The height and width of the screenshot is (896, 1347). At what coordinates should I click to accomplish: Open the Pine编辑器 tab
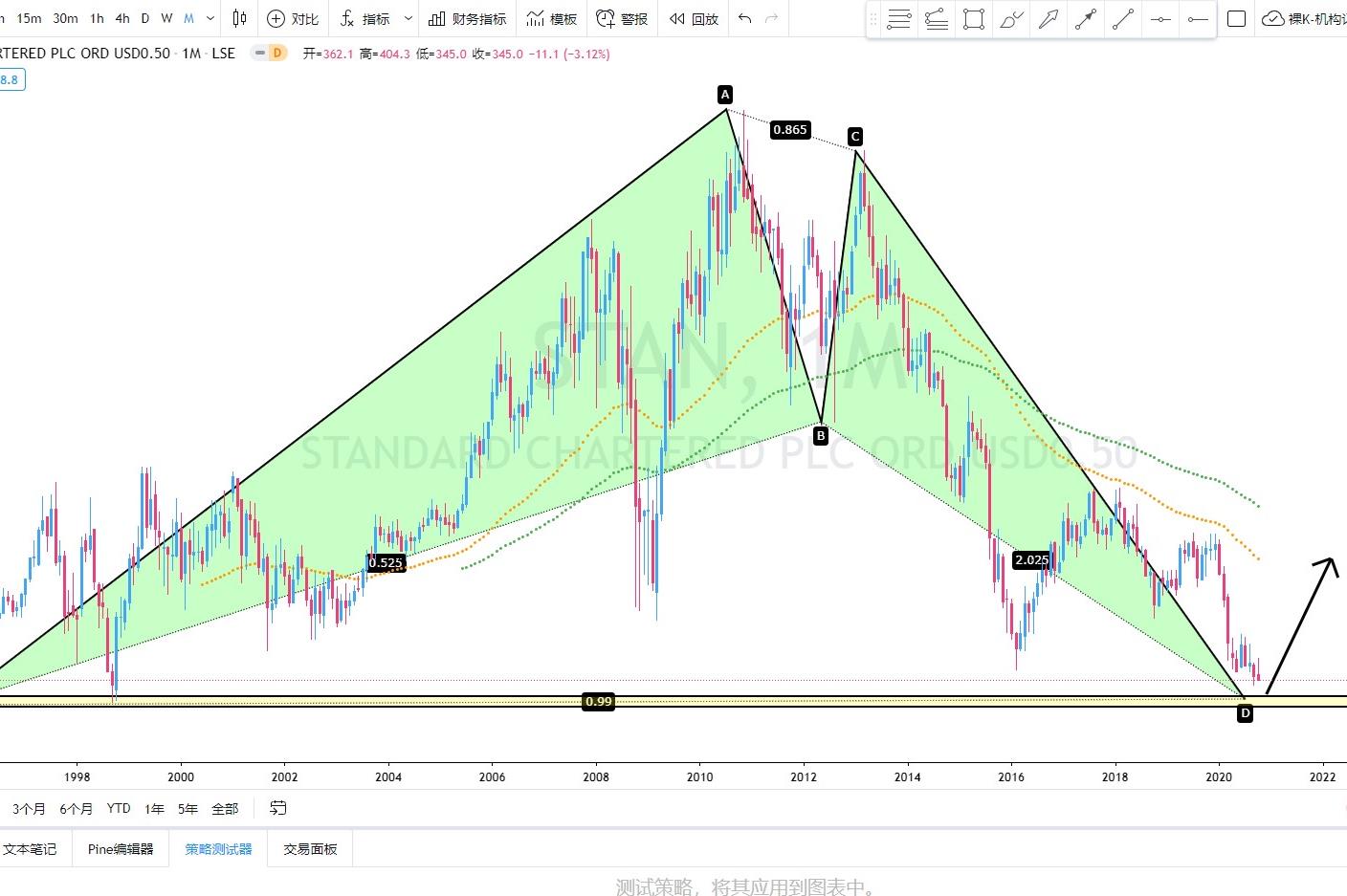pyautogui.click(x=121, y=848)
